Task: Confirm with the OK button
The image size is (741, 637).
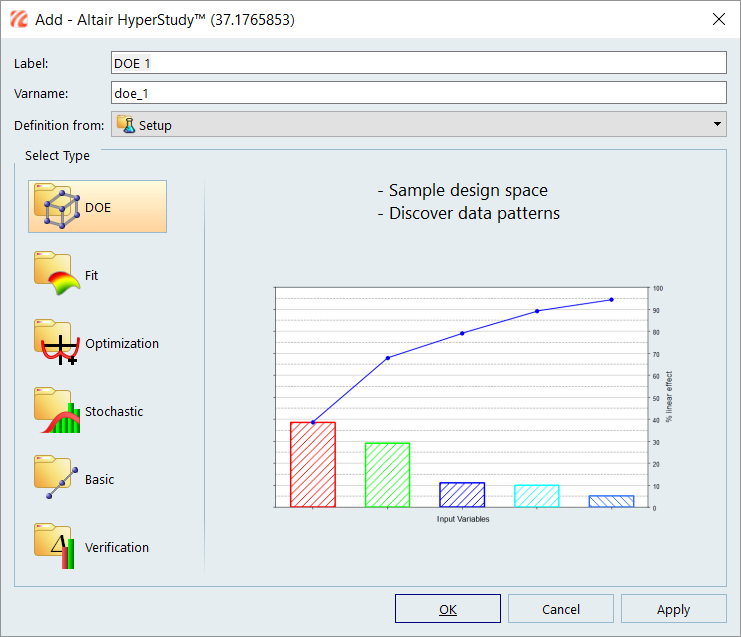Action: [x=448, y=609]
